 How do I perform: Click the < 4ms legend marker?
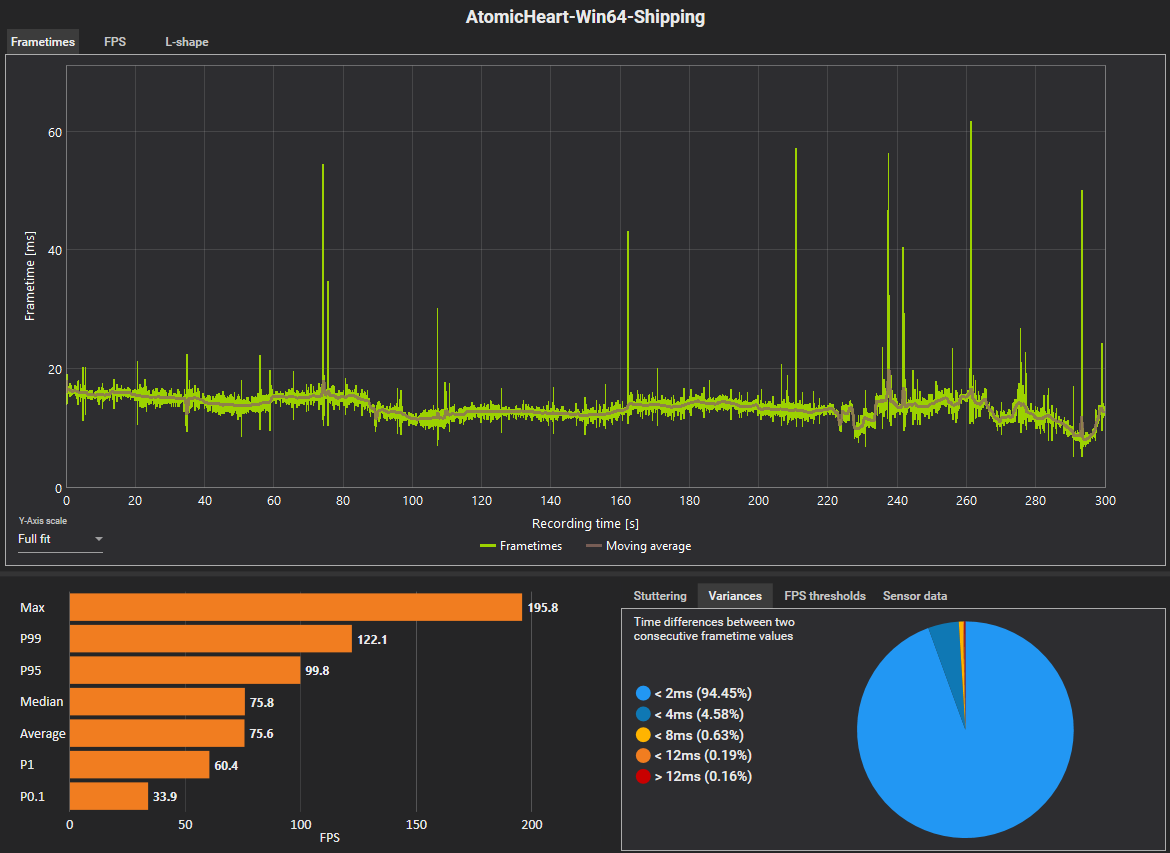pyautogui.click(x=642, y=714)
